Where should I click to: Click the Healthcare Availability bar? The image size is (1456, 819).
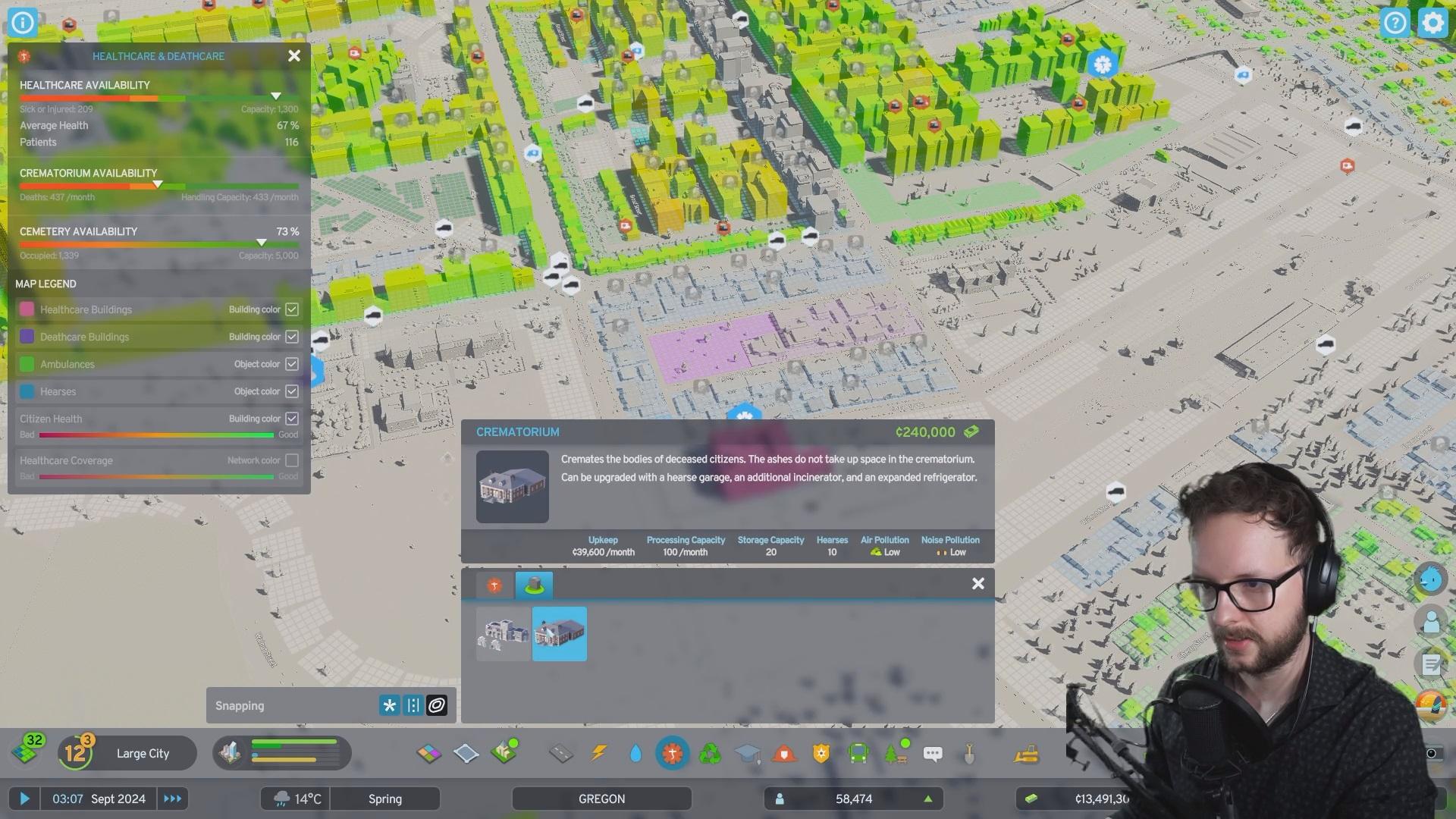(x=159, y=99)
